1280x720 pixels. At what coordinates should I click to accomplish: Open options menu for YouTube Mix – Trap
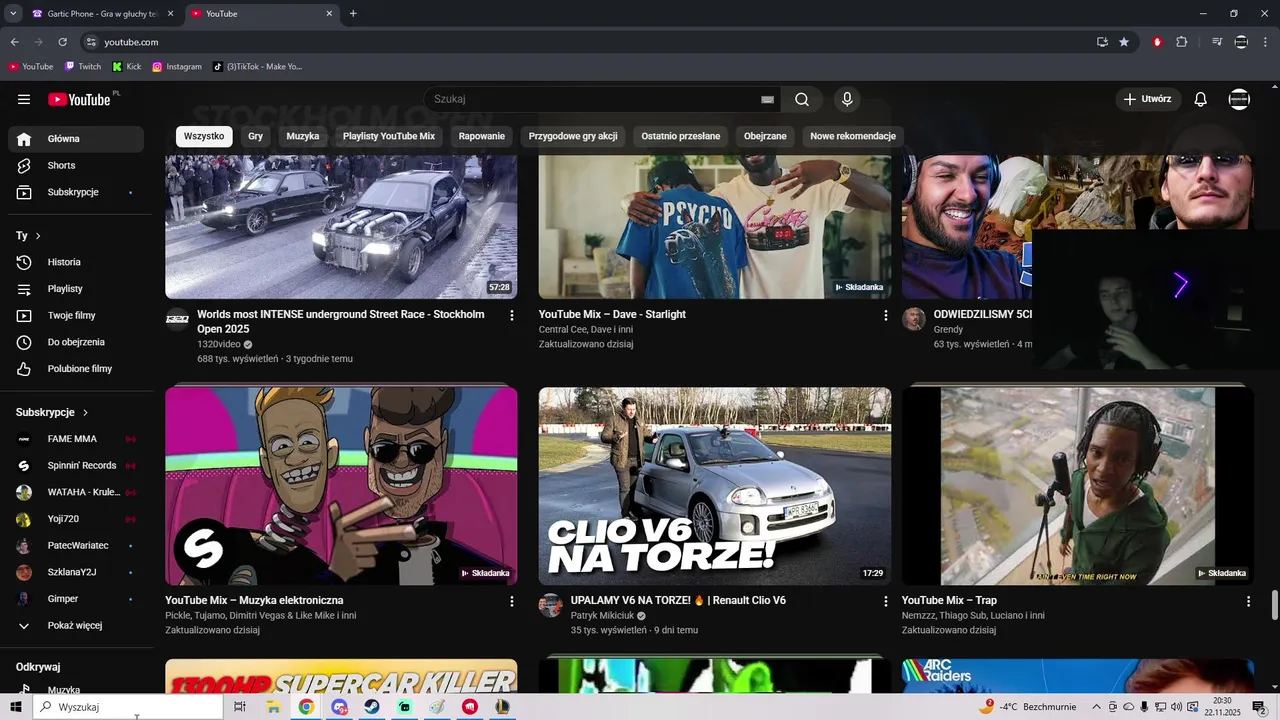click(x=1248, y=601)
